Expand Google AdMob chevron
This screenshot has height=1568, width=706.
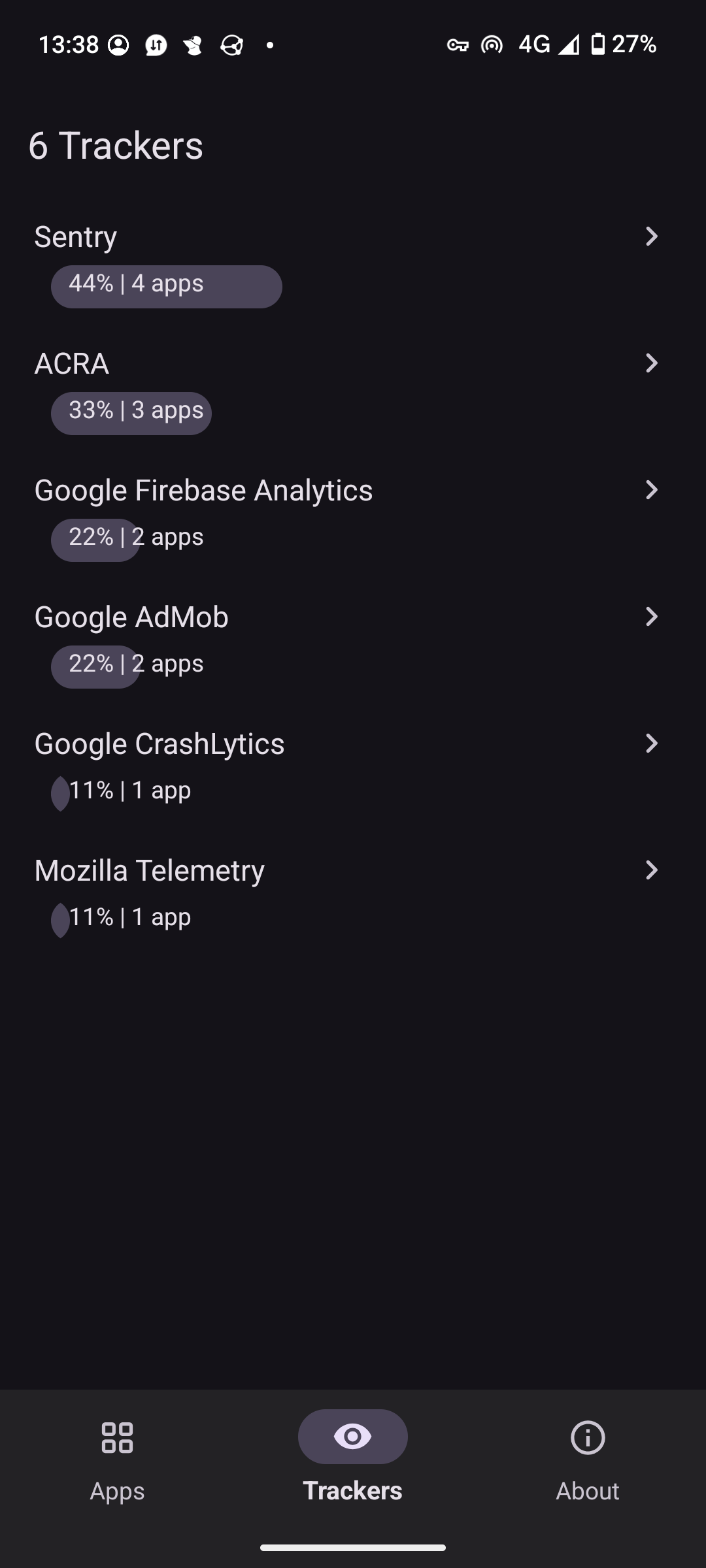pos(651,617)
